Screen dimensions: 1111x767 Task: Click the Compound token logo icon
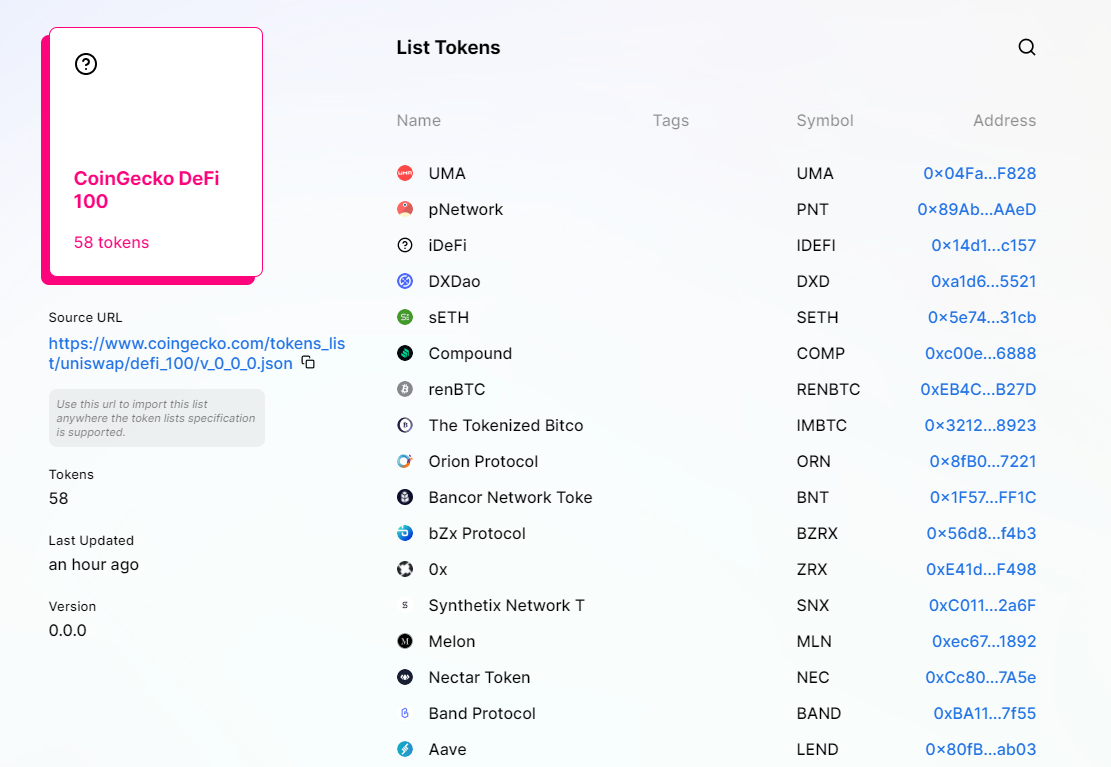click(x=405, y=353)
